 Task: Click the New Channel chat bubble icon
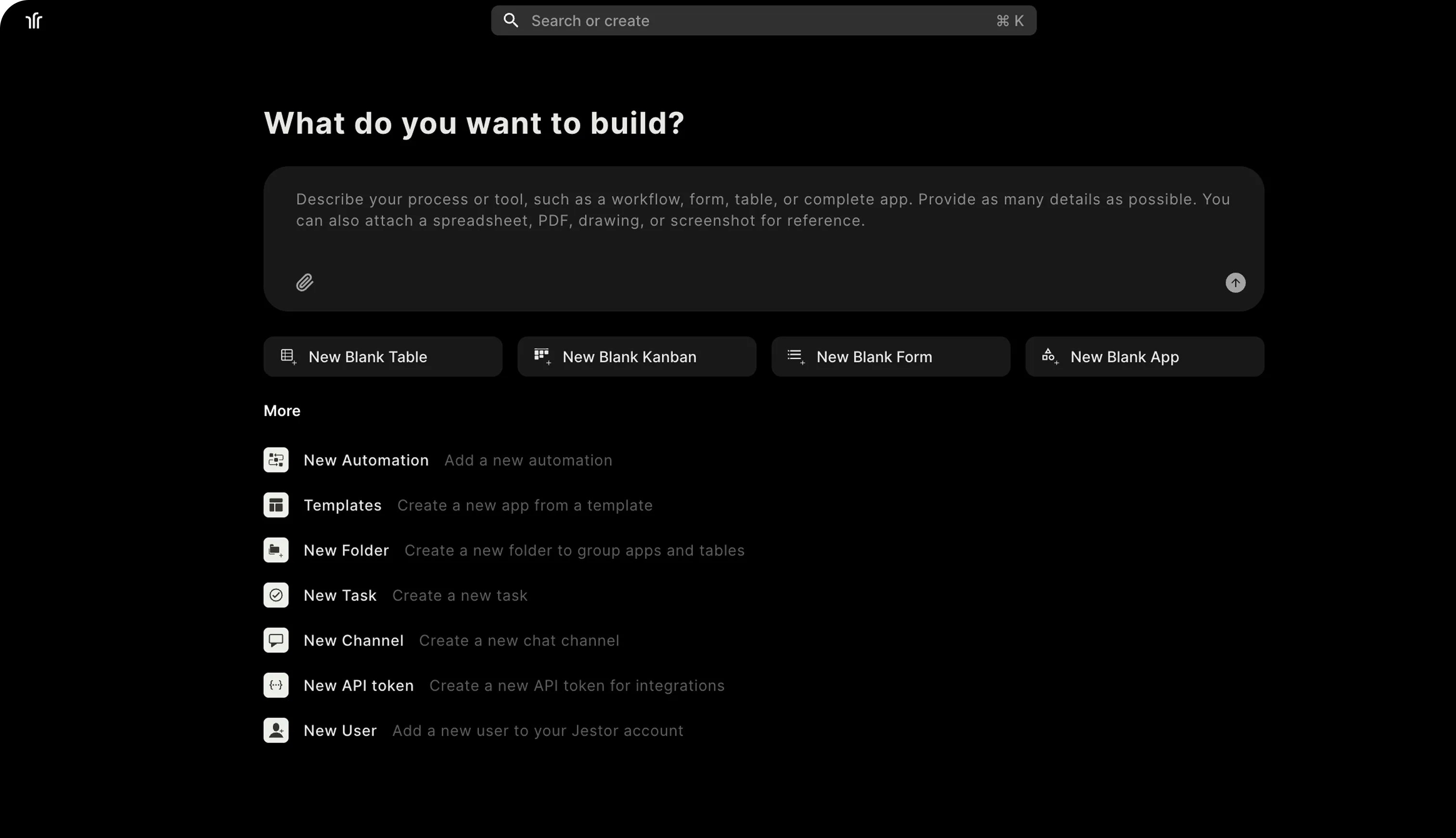pyautogui.click(x=276, y=640)
